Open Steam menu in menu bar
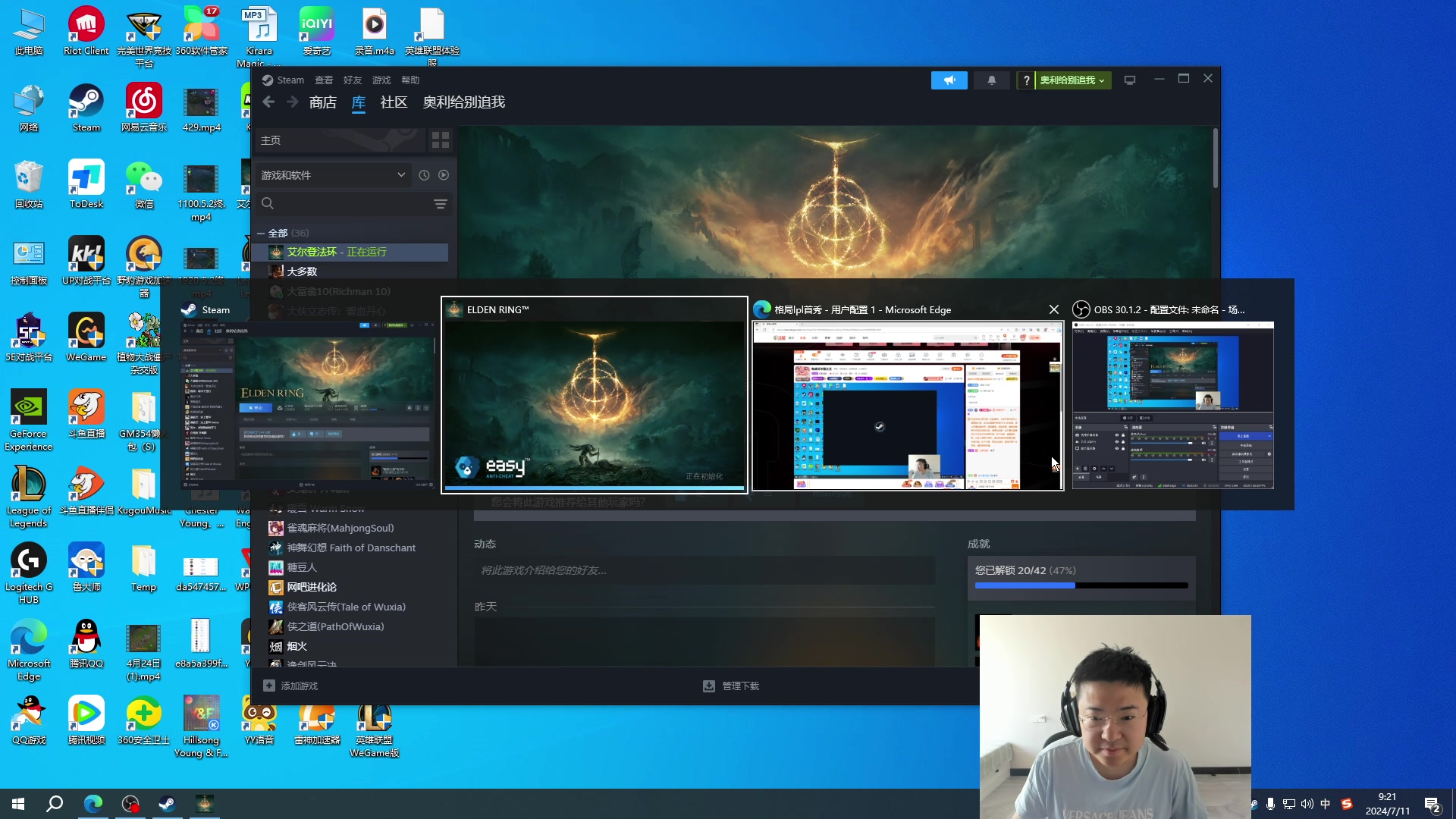The width and height of the screenshot is (1456, 819). pyautogui.click(x=290, y=80)
